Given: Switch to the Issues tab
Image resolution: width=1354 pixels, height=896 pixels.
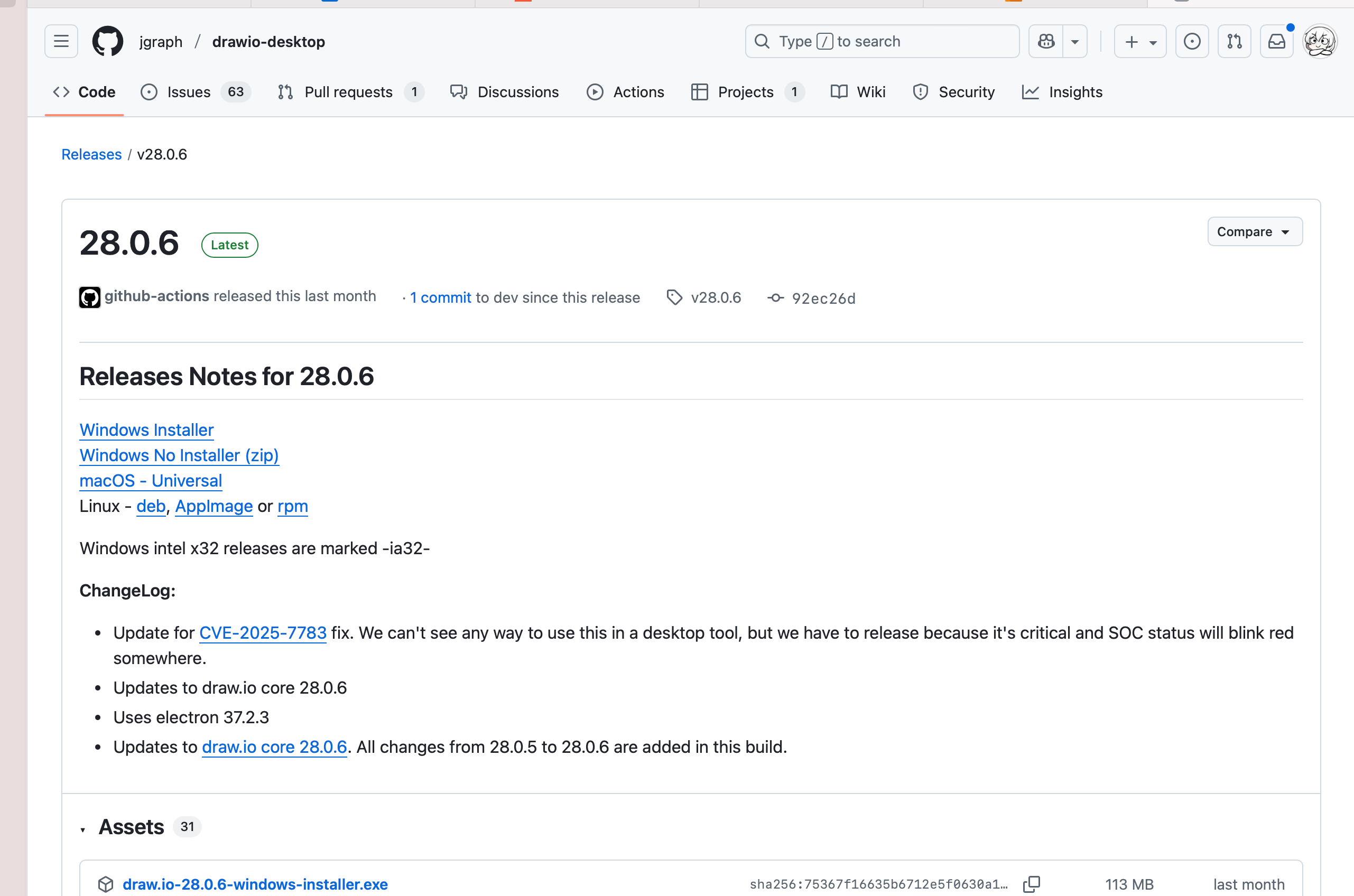Looking at the screenshot, I should [189, 92].
